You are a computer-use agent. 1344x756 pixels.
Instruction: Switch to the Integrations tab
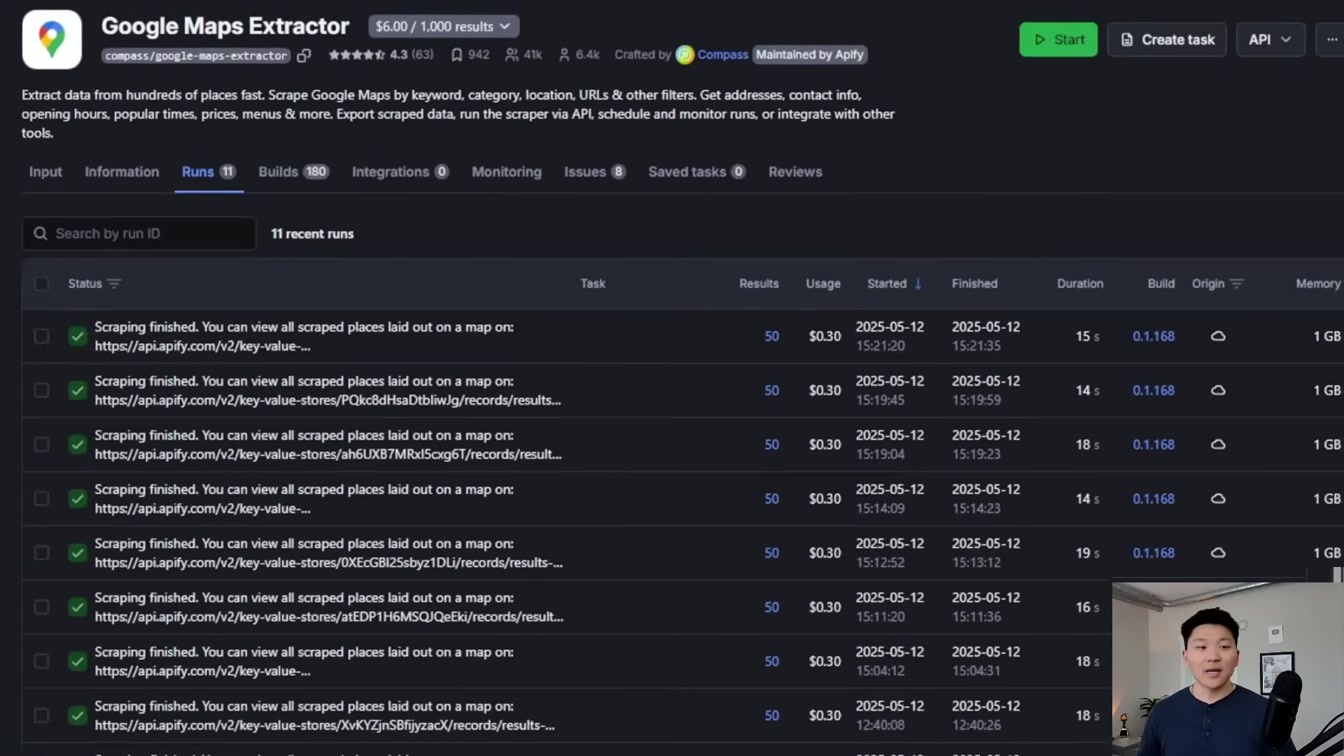[400, 172]
